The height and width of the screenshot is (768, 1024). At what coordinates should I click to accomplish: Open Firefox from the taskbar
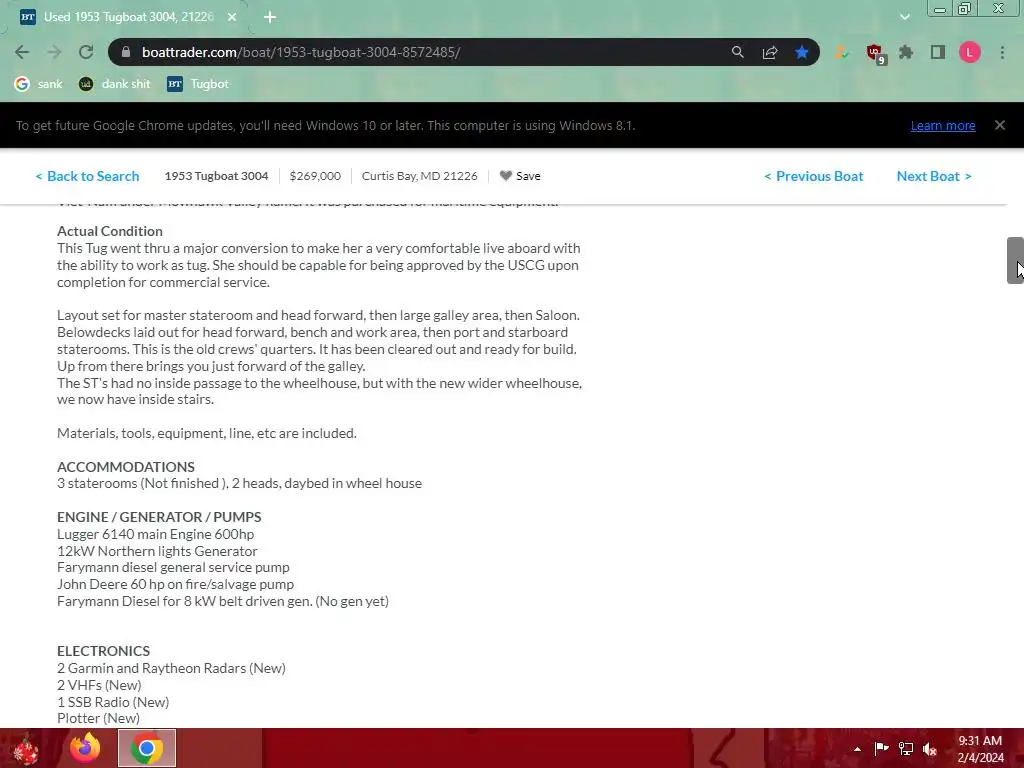tap(86, 748)
